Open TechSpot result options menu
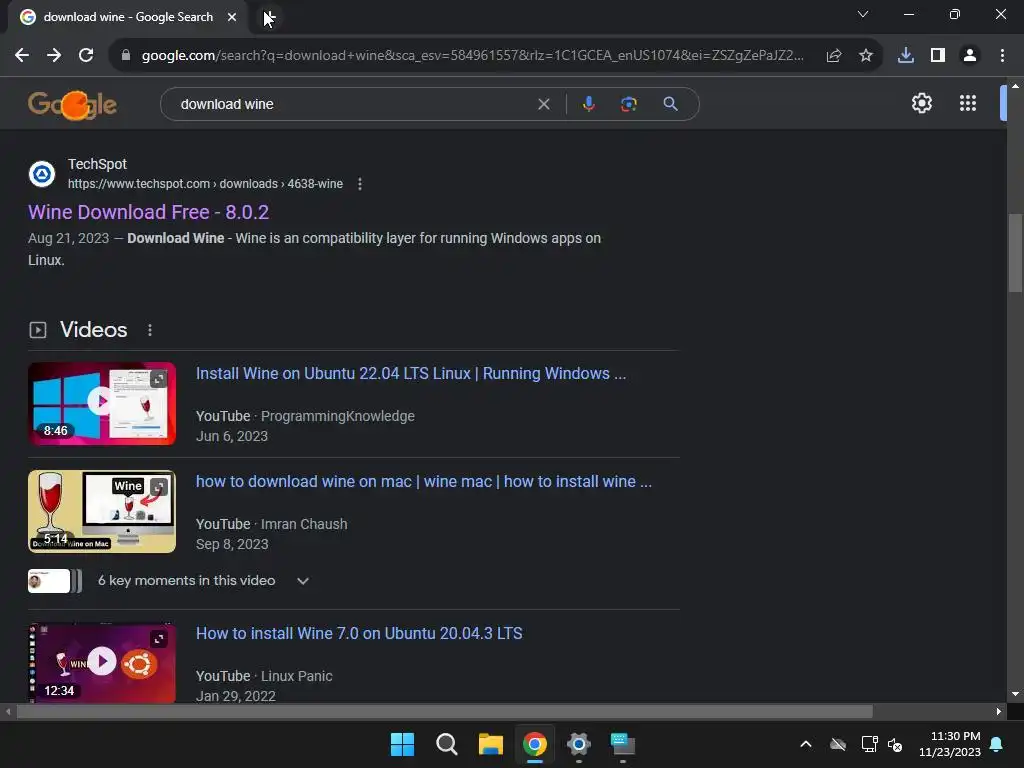This screenshot has width=1024, height=768. point(360,184)
